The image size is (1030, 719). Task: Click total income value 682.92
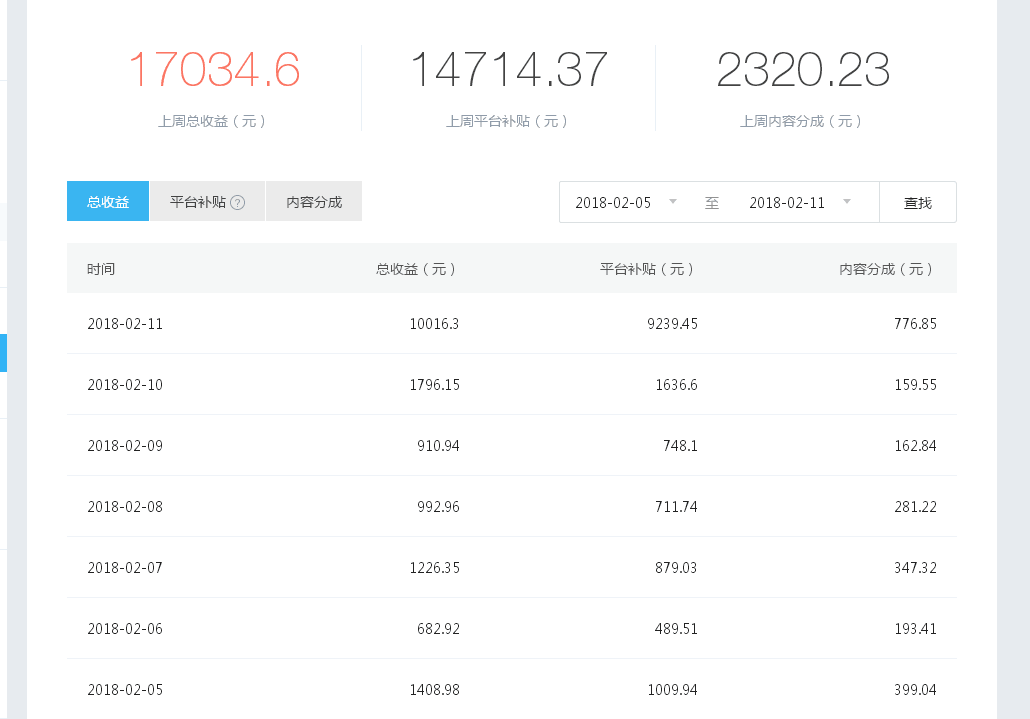pos(438,629)
